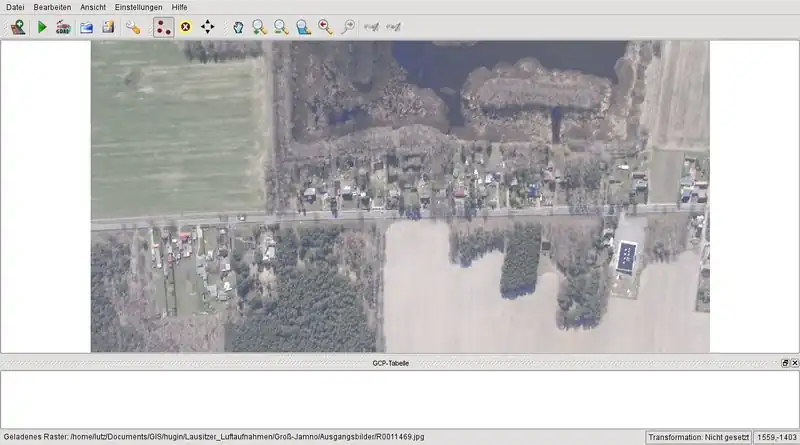Screen dimensions: 800x445
Task: Click Zoom to Layer icon
Action: pos(303,27)
